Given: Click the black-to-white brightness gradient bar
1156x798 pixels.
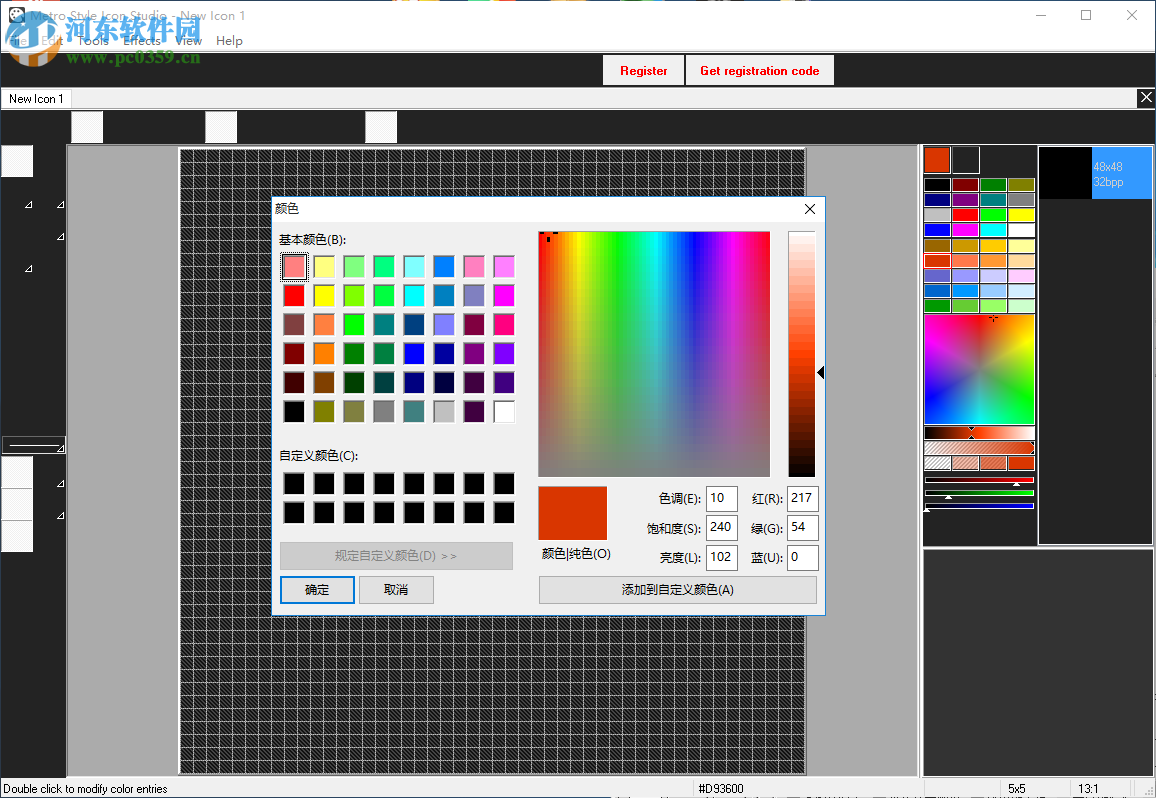Looking at the screenshot, I should point(979,433).
